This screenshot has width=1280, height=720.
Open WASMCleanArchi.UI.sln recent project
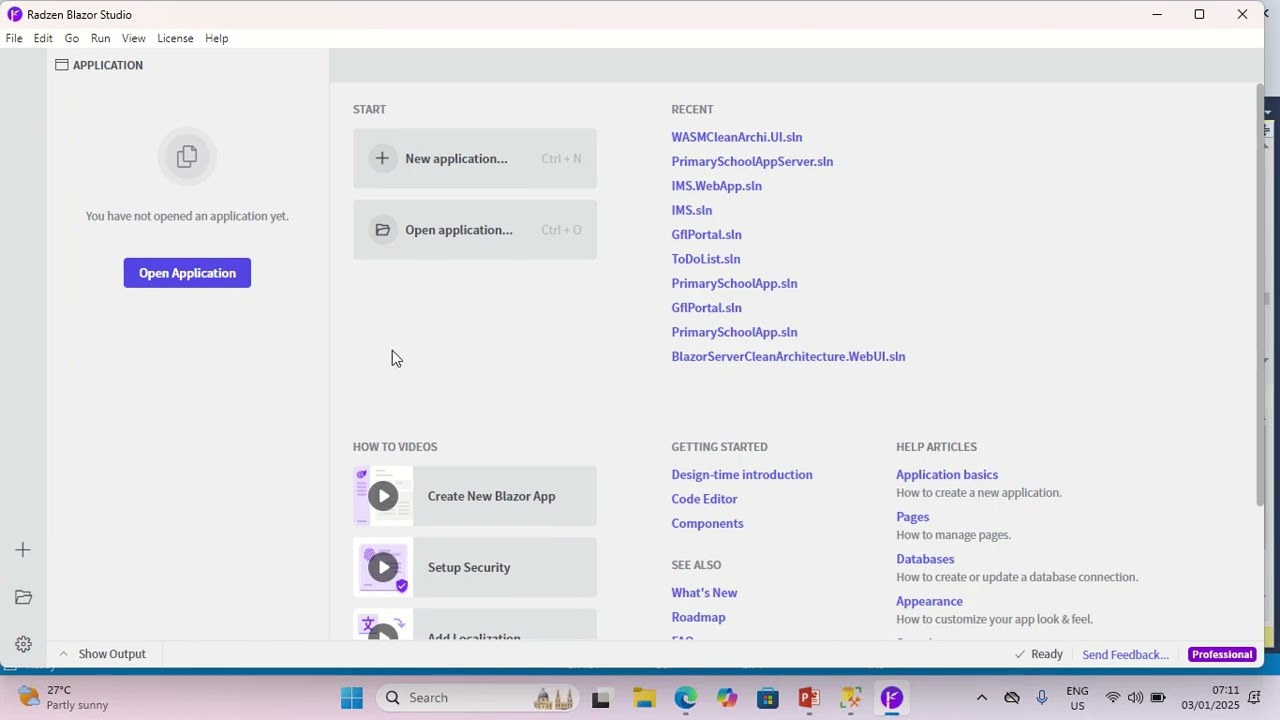pos(737,137)
